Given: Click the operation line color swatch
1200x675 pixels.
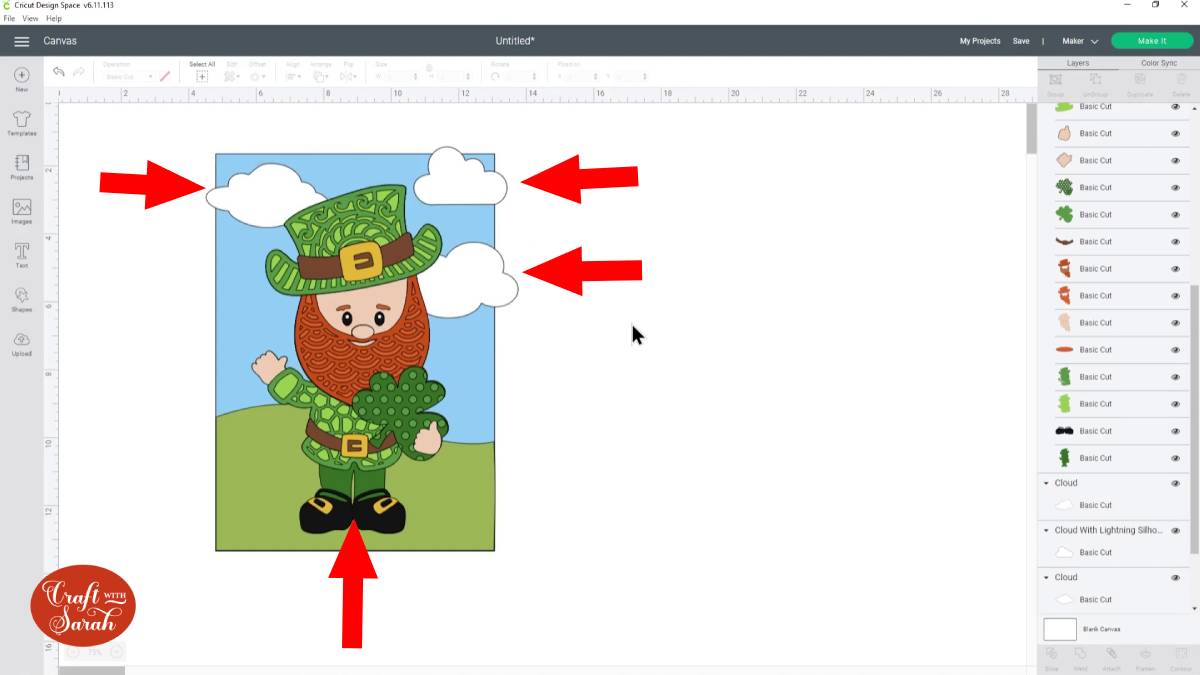Looking at the screenshot, I should tap(165, 76).
